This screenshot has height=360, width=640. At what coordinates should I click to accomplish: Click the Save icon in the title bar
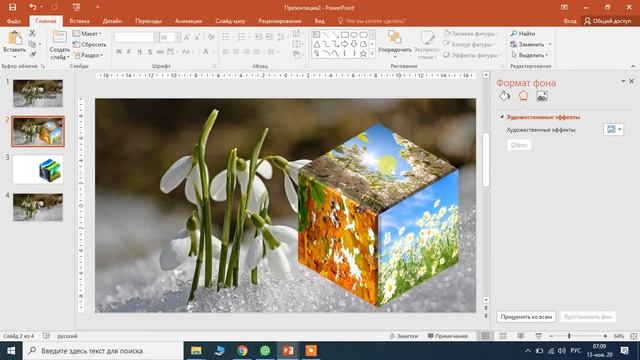(x=13, y=7)
